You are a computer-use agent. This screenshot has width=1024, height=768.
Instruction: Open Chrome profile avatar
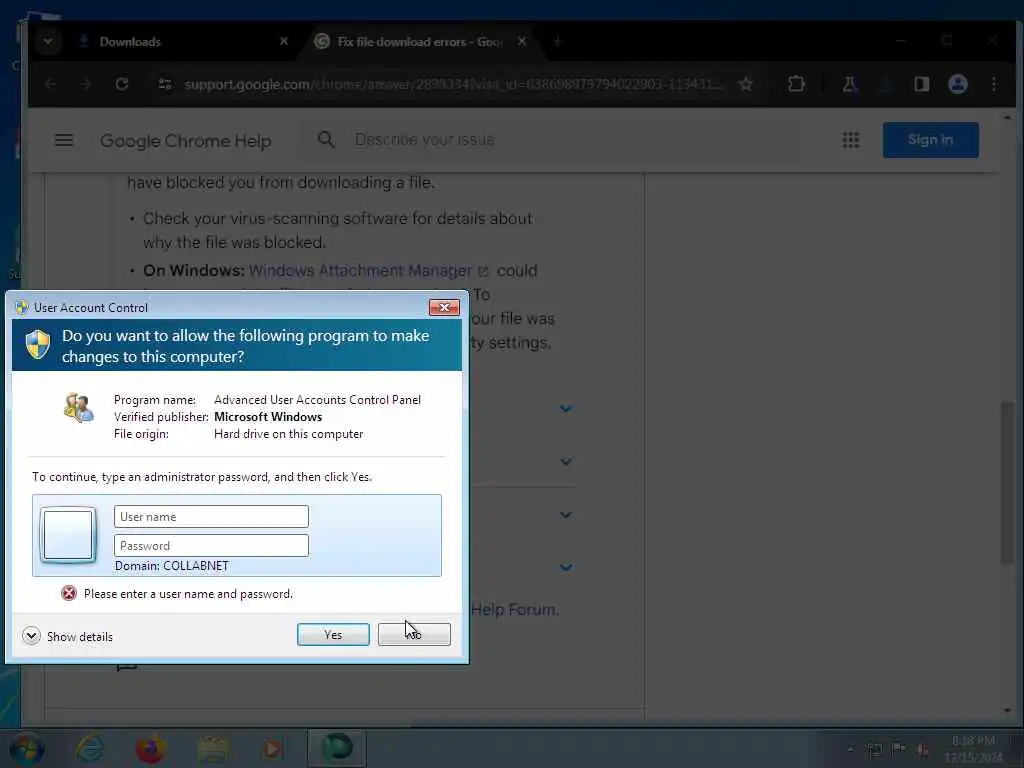point(957,84)
